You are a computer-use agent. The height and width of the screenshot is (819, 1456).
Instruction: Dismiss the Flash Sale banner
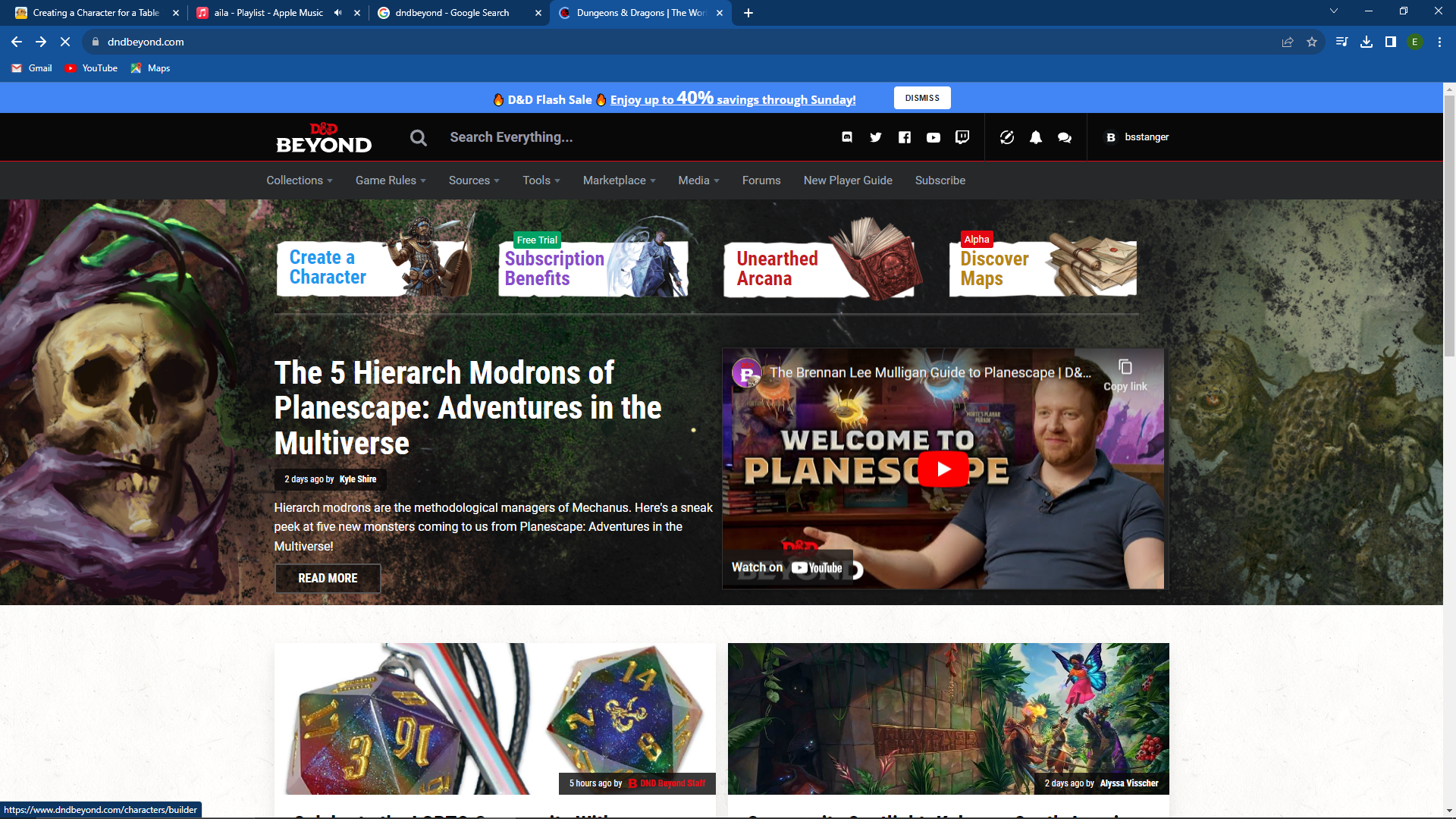pos(922,98)
